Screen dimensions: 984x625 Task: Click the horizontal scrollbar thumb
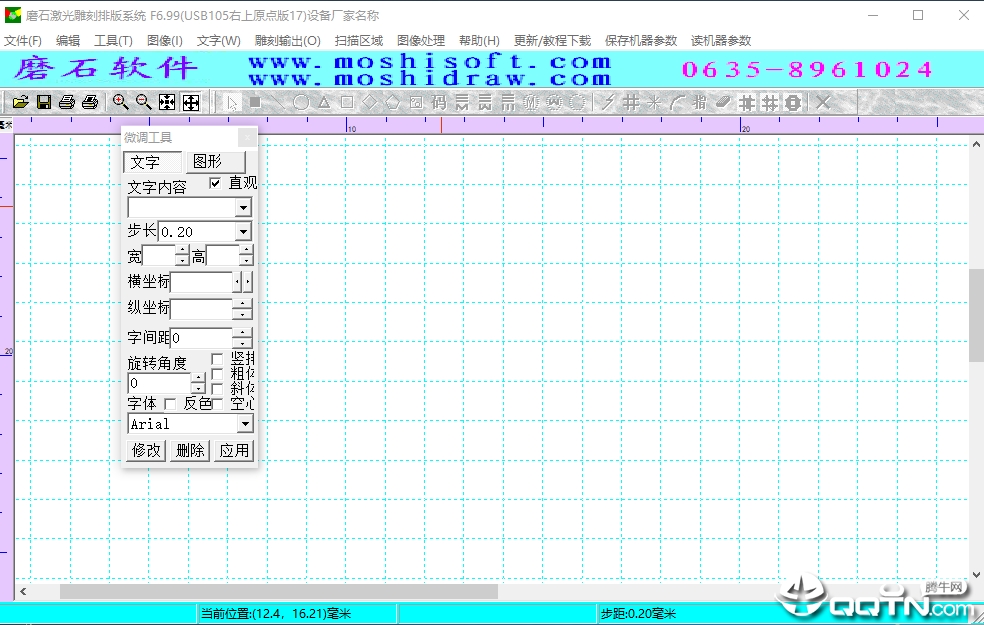coord(279,591)
